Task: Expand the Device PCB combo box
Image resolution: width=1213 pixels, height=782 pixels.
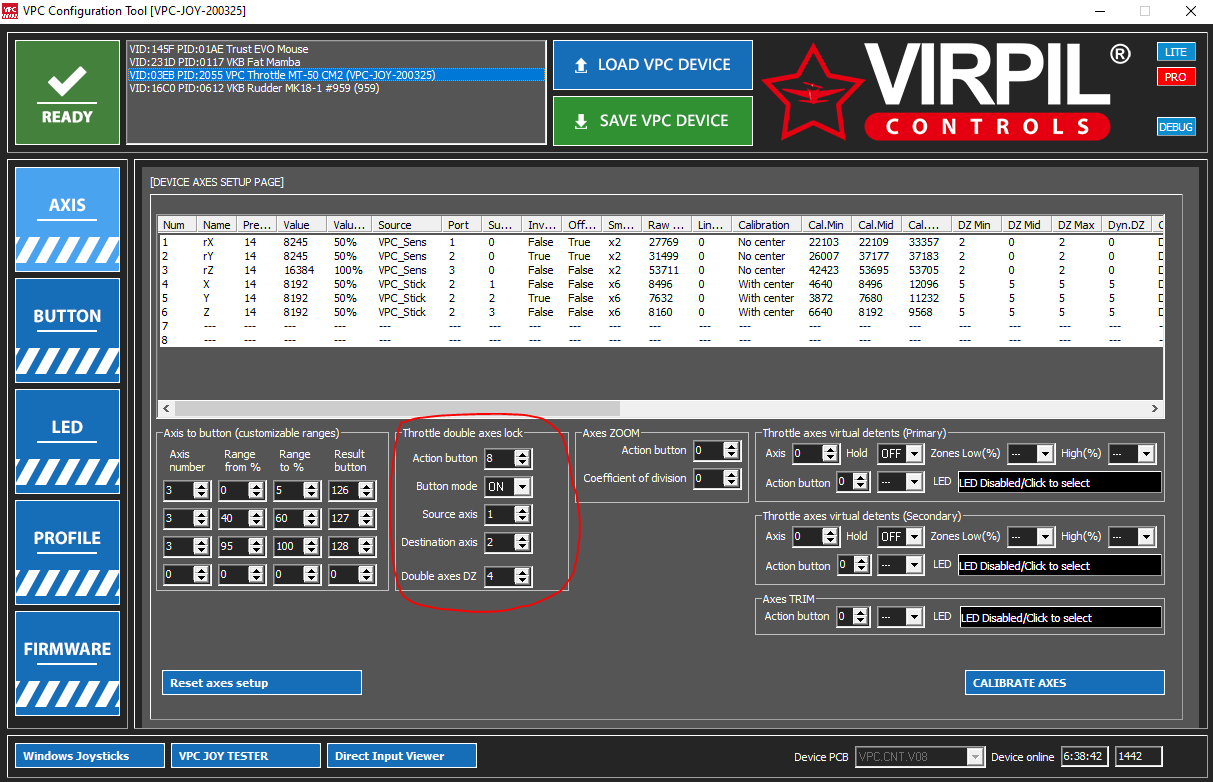Action: point(975,757)
